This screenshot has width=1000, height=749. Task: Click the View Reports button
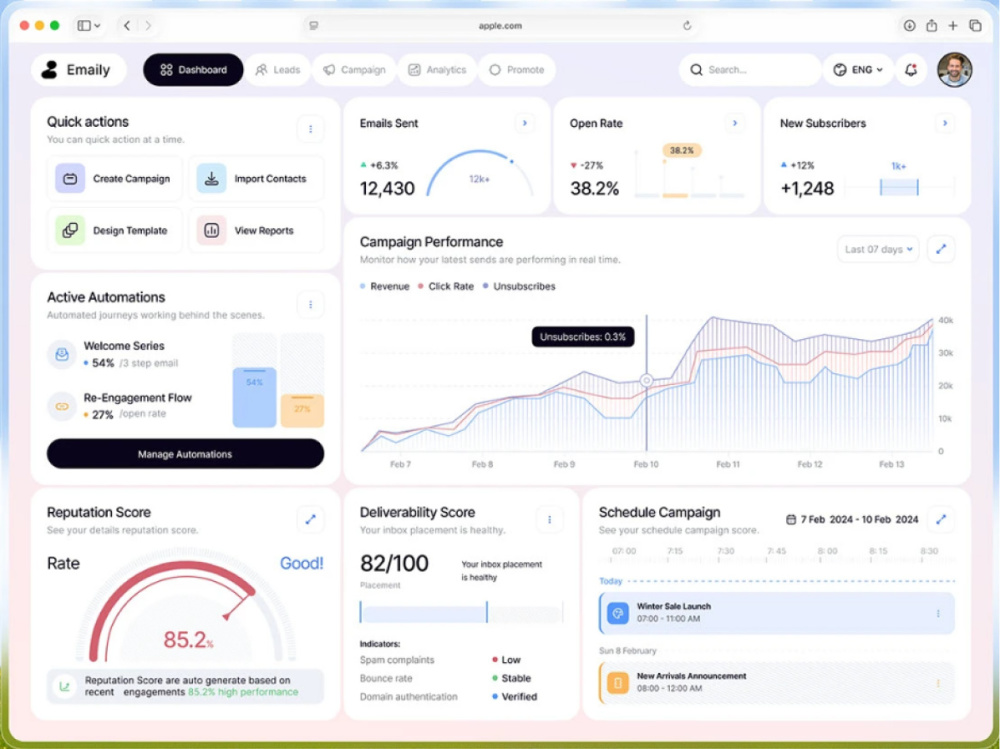coord(256,230)
